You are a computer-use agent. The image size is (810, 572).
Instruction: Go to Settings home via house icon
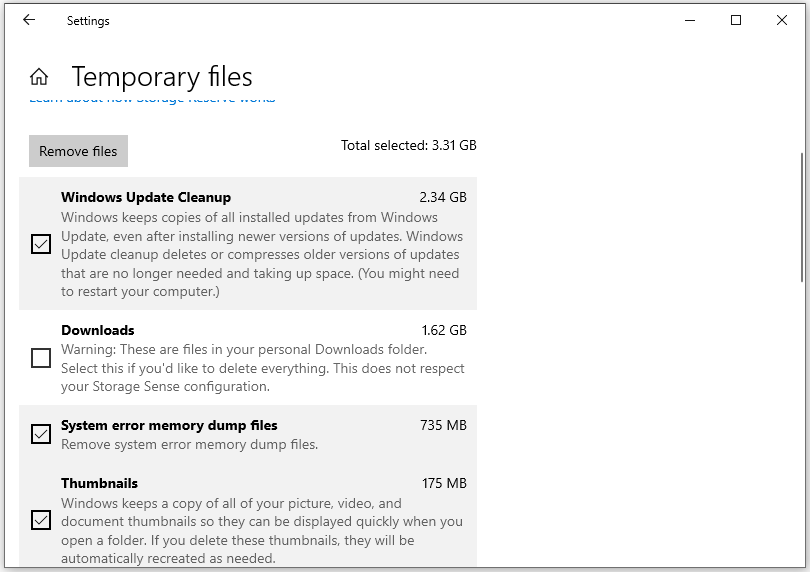coord(39,77)
